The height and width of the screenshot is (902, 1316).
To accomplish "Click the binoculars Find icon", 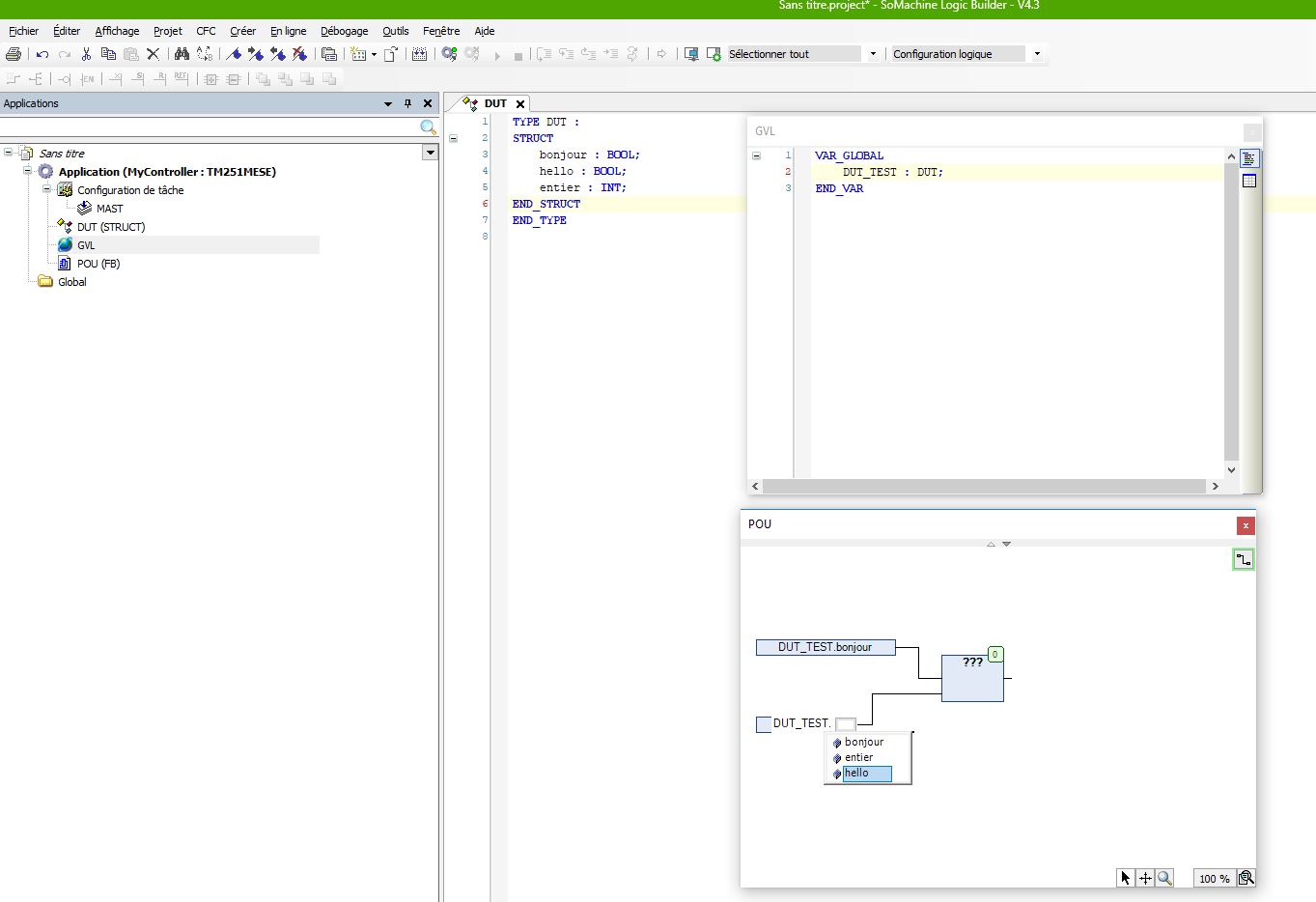I will point(182,54).
